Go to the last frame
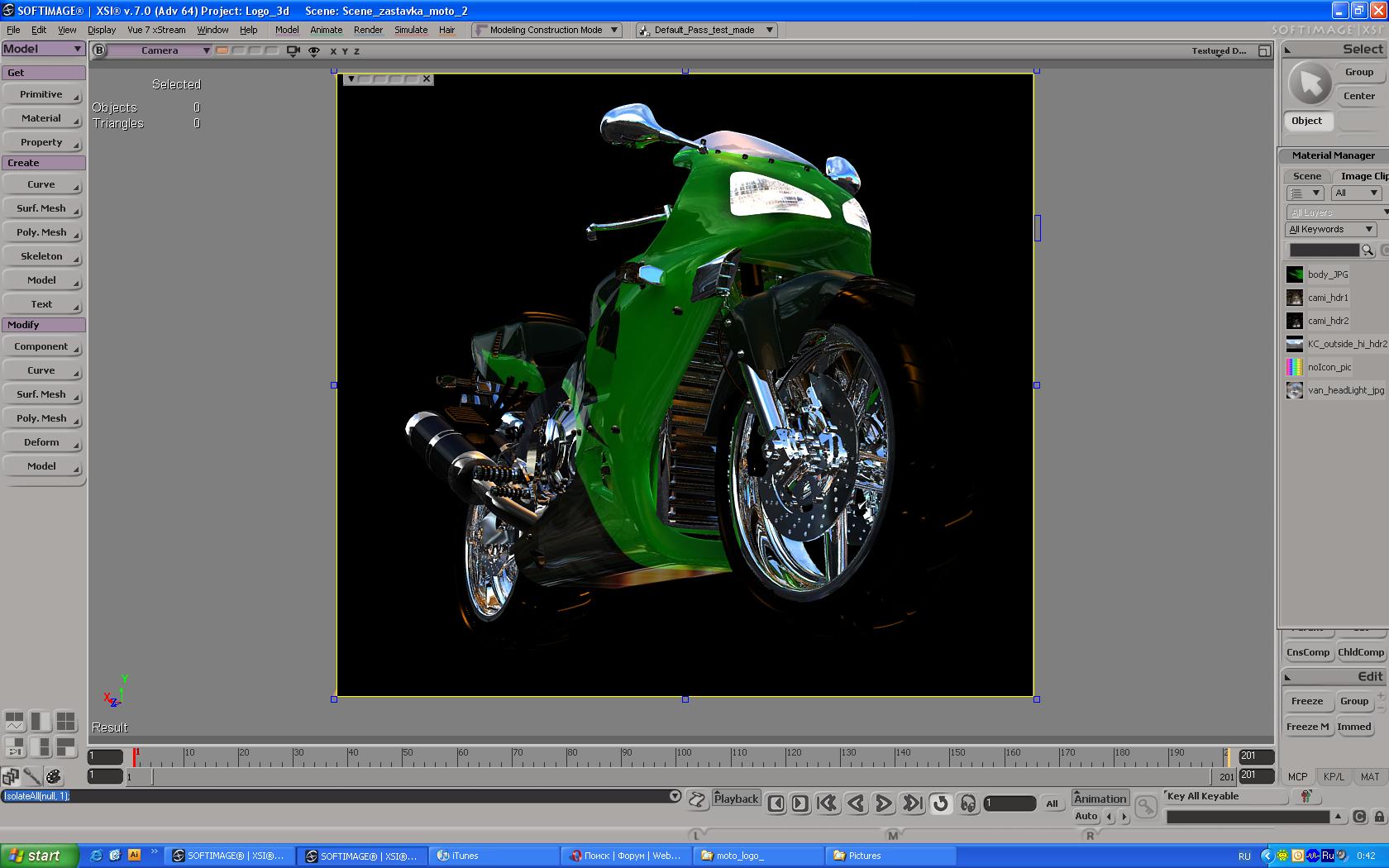The image size is (1389, 868). (912, 803)
